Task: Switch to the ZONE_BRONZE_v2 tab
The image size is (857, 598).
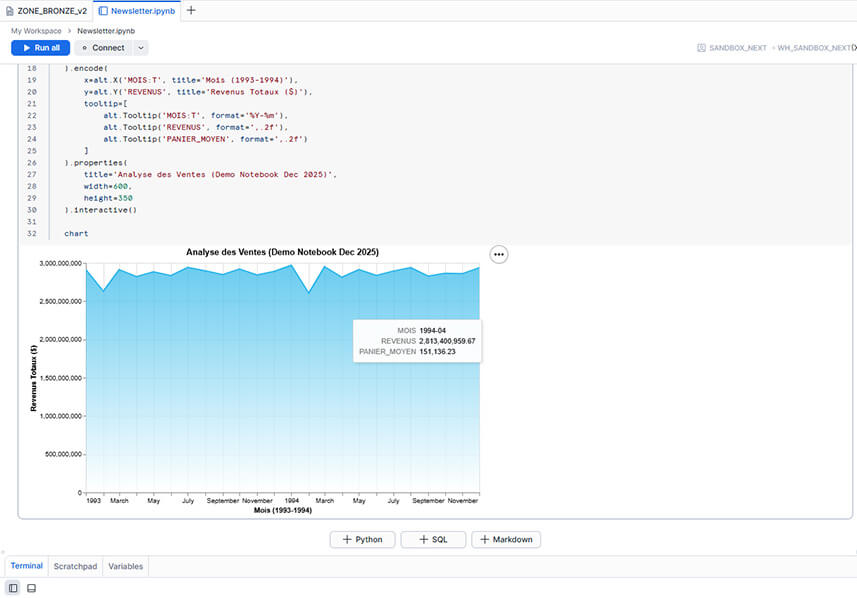Action: pos(51,10)
